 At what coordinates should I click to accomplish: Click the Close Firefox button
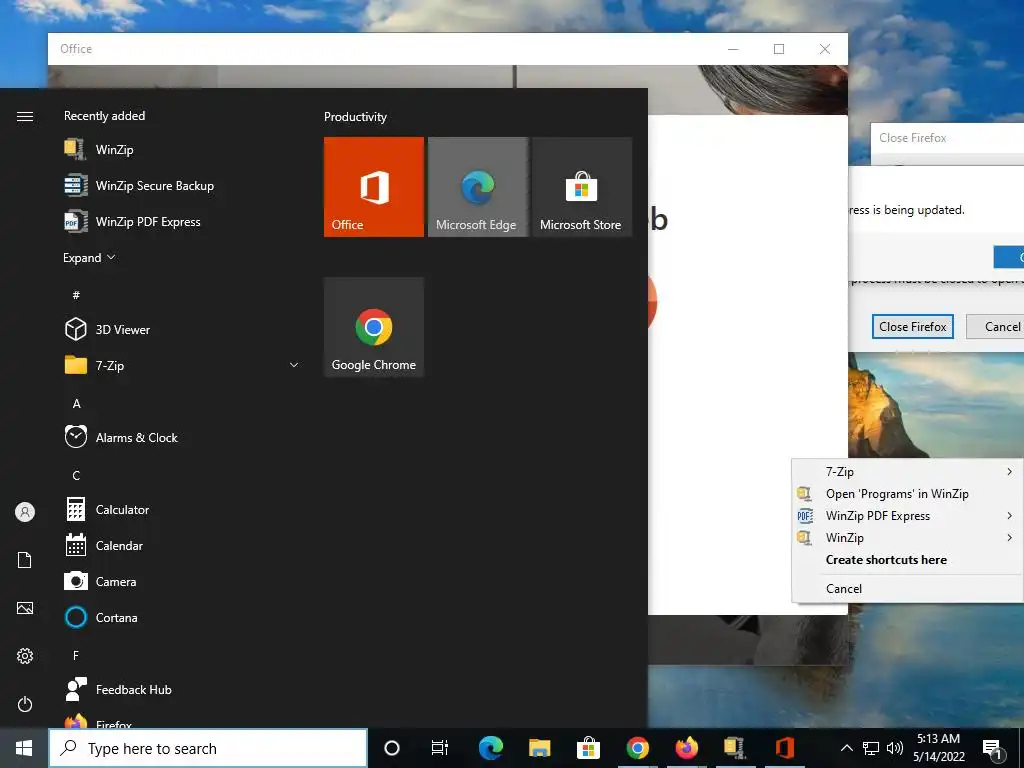click(912, 327)
